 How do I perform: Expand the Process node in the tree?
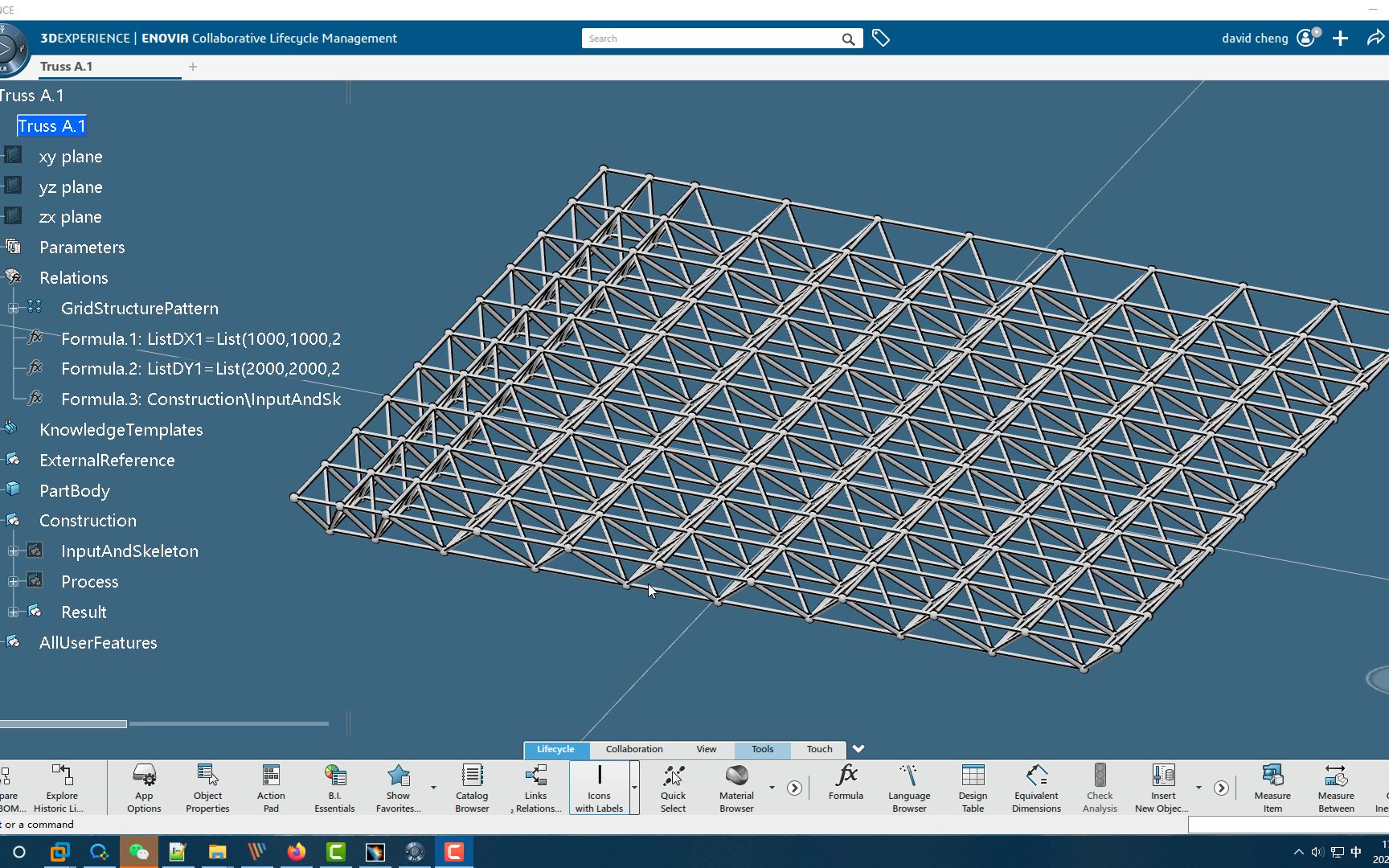(x=14, y=581)
